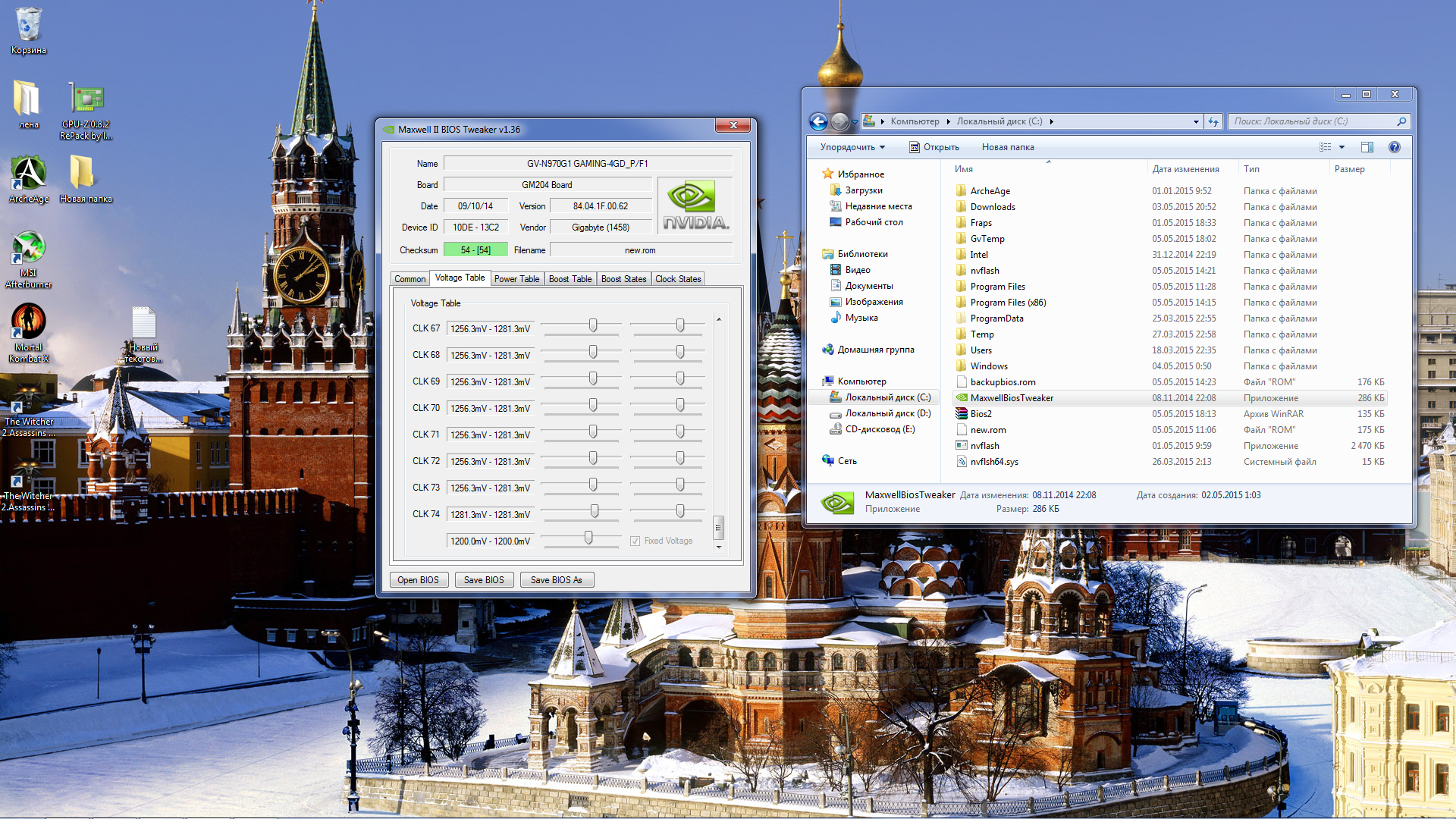Click in the Explorer search field
This screenshot has width=1456, height=819.
(x=1312, y=121)
